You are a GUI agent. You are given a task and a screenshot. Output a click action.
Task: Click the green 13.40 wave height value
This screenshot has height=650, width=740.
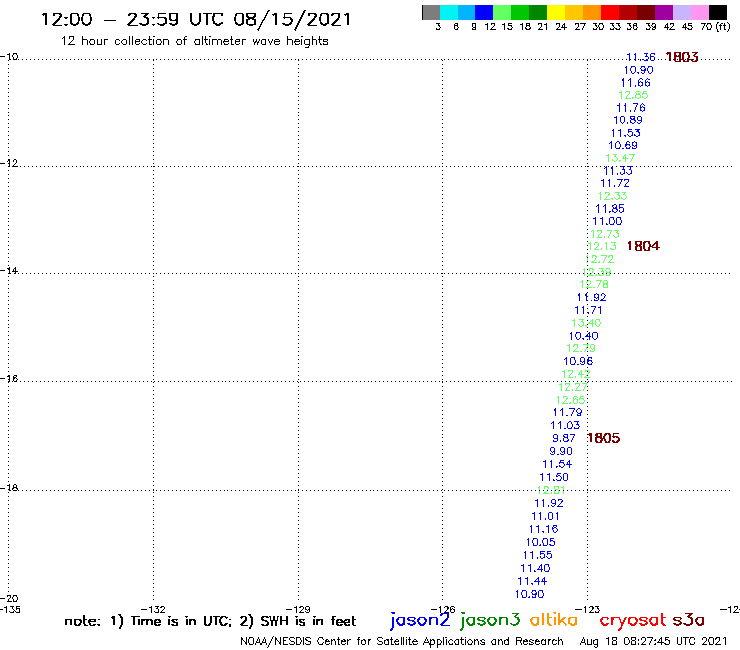pos(586,323)
